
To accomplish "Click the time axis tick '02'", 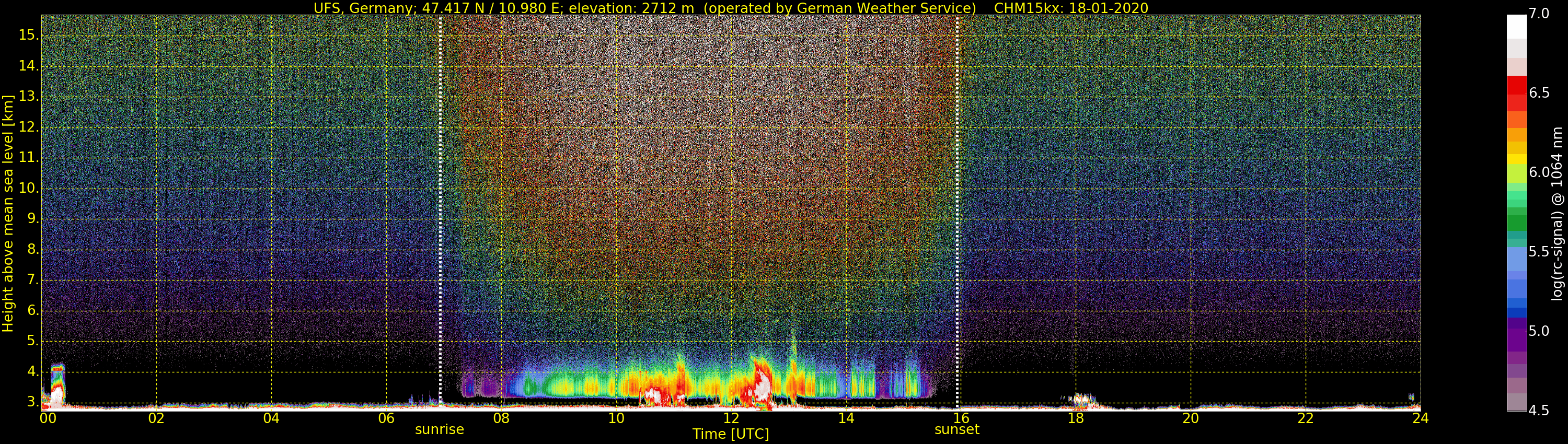I will click(x=156, y=418).
